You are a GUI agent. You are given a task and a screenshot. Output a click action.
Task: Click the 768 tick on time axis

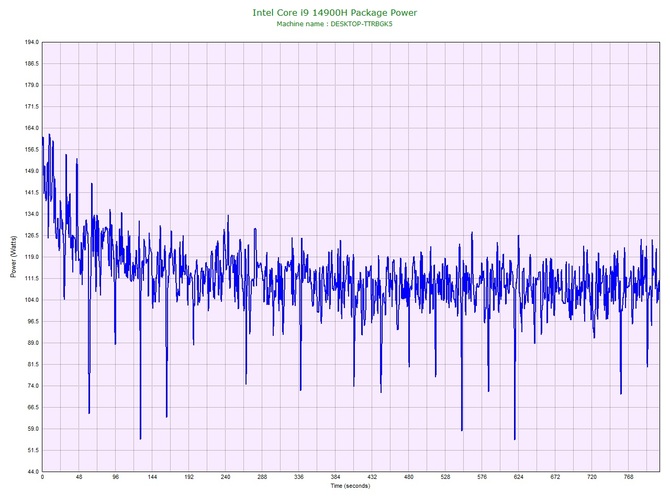[629, 477]
